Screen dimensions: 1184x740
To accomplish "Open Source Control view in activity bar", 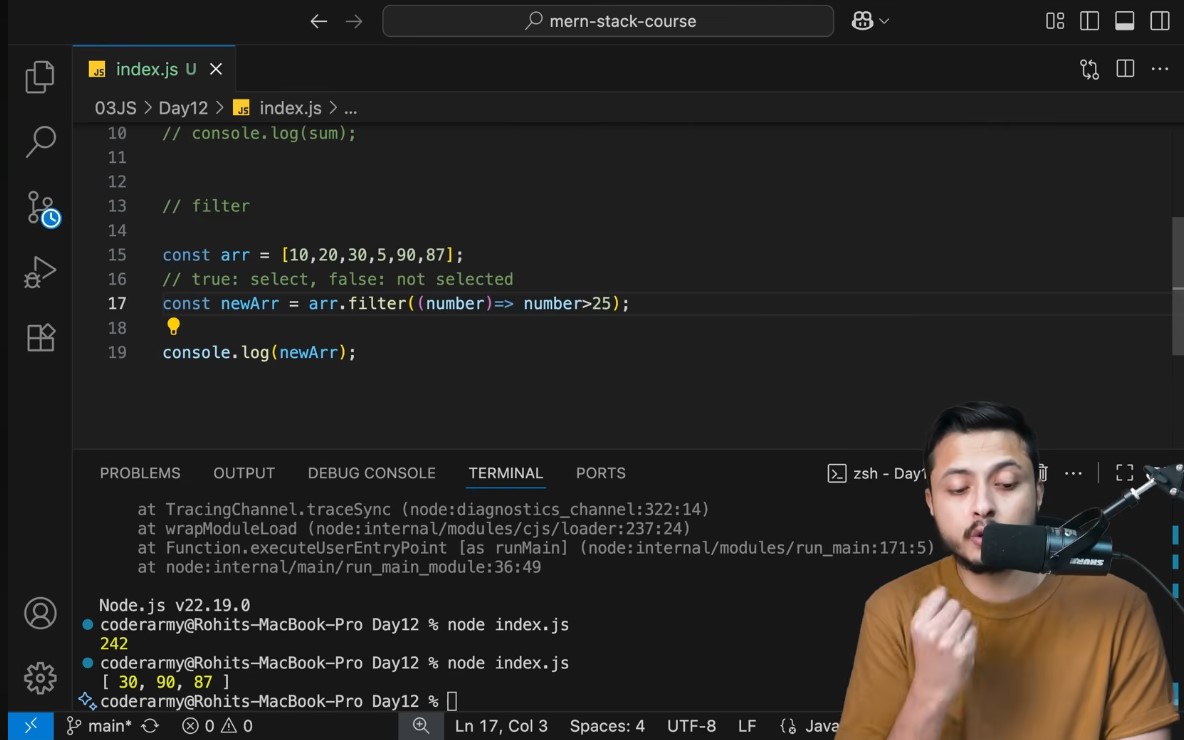I will coord(42,208).
